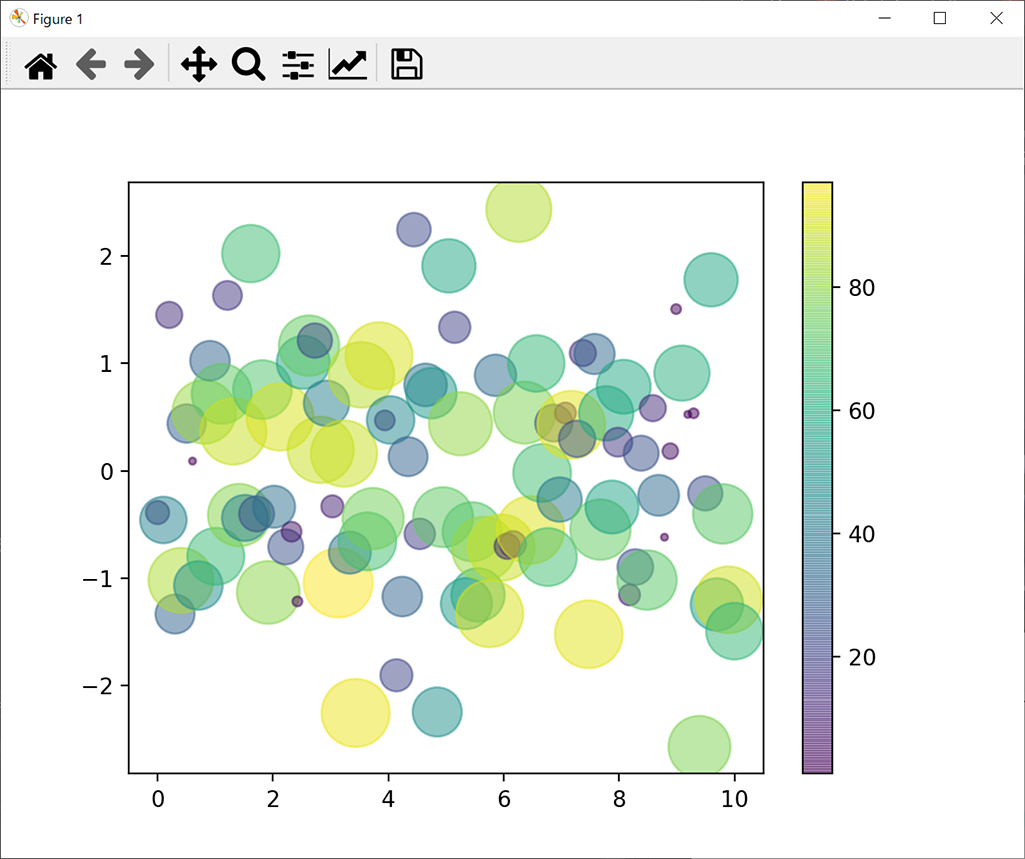Click the colorbar gradient strip
This screenshot has width=1025, height=859.
[818, 477]
